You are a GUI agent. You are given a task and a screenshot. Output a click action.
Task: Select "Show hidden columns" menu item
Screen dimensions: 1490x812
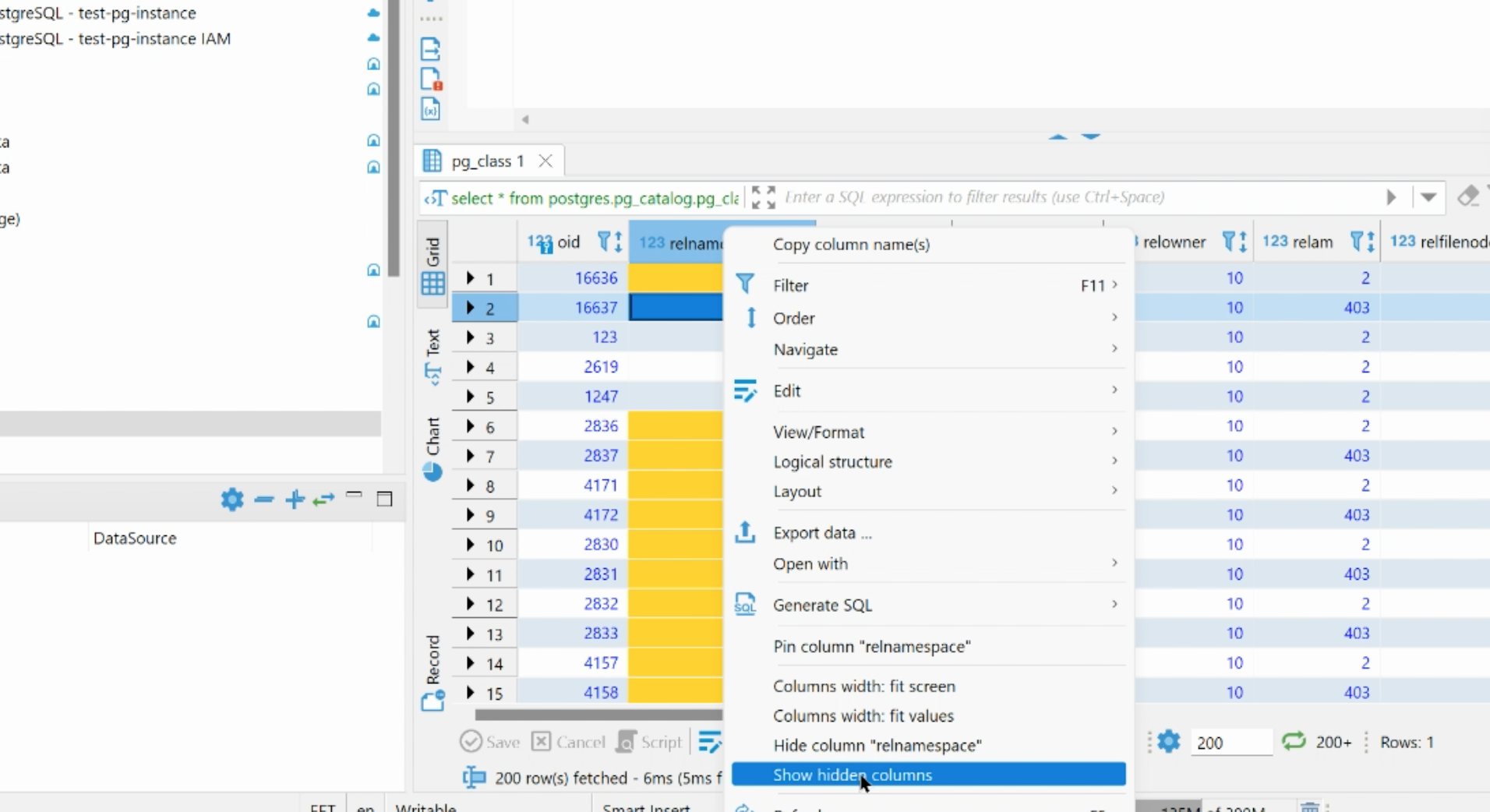[x=853, y=775]
